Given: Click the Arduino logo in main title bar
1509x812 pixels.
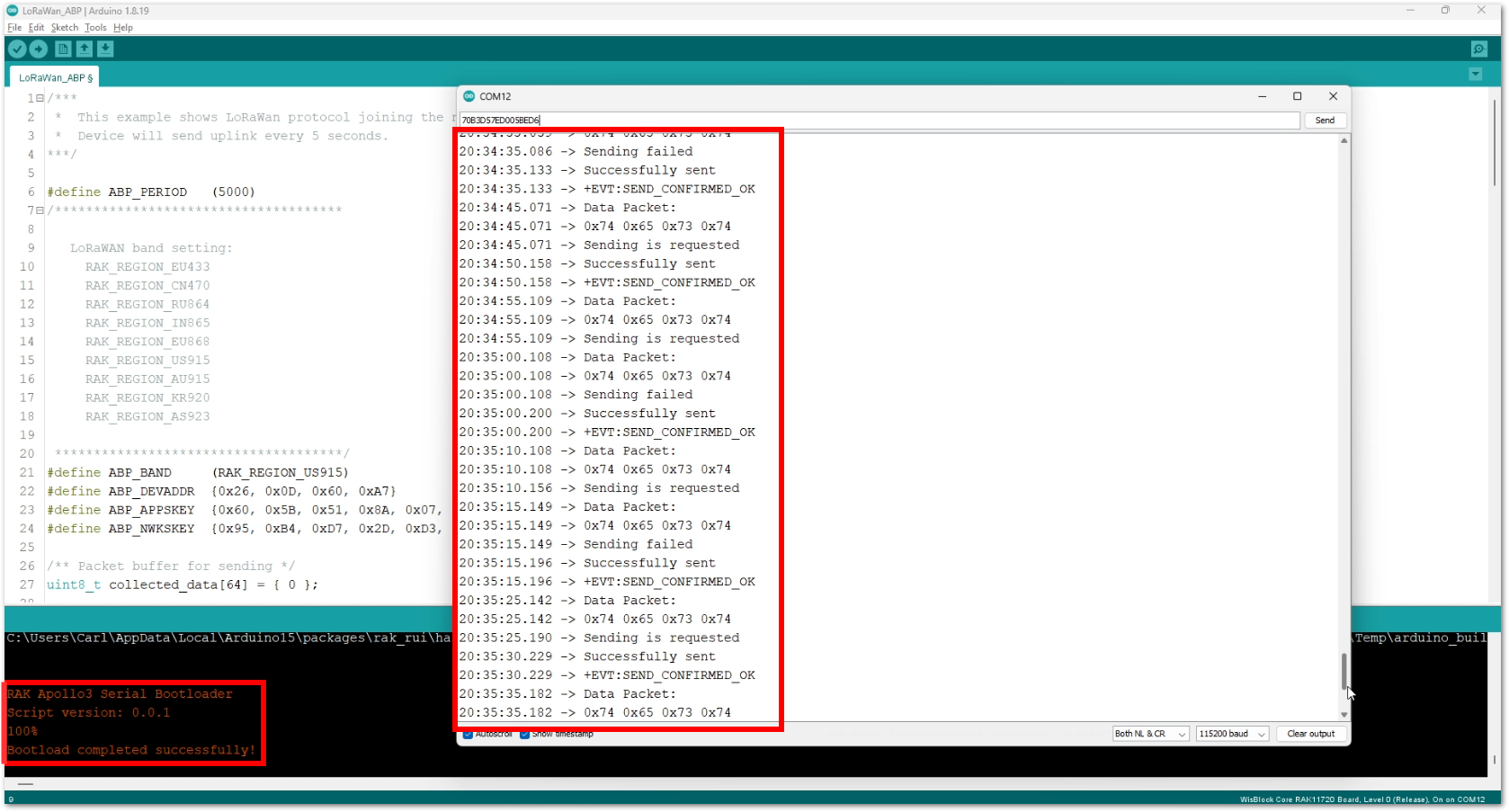Looking at the screenshot, I should coord(13,11).
